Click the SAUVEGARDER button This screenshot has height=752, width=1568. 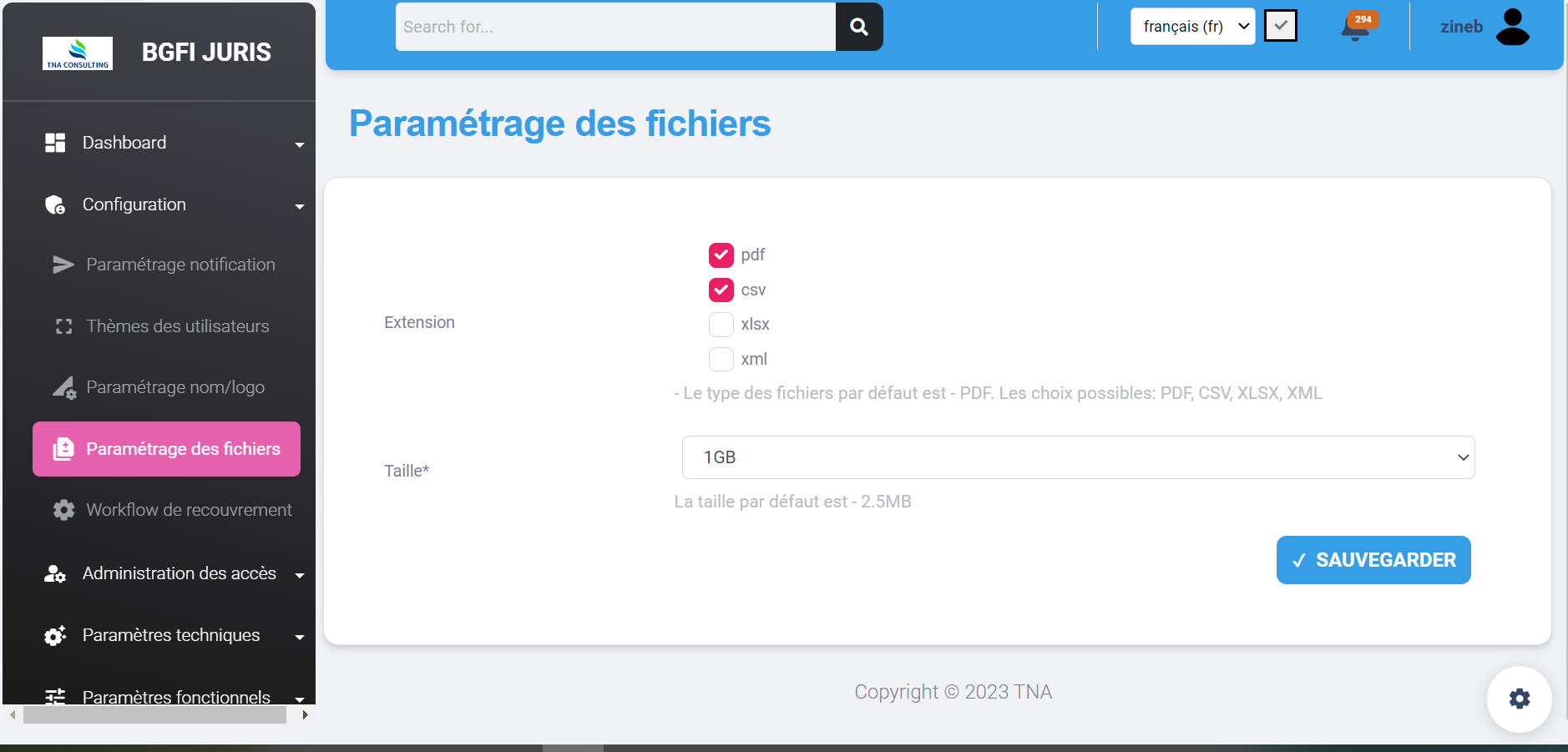point(1373,560)
